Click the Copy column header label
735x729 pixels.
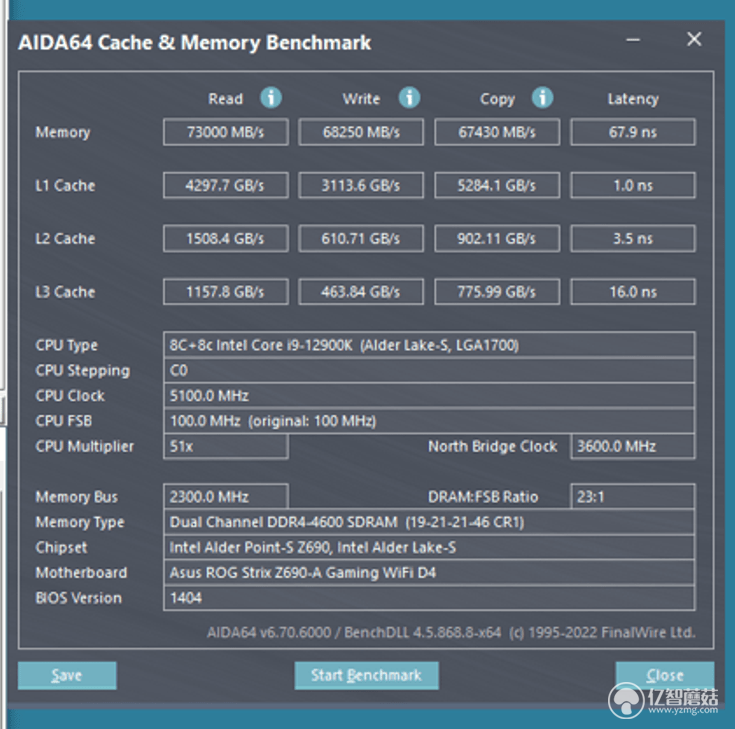pos(497,99)
